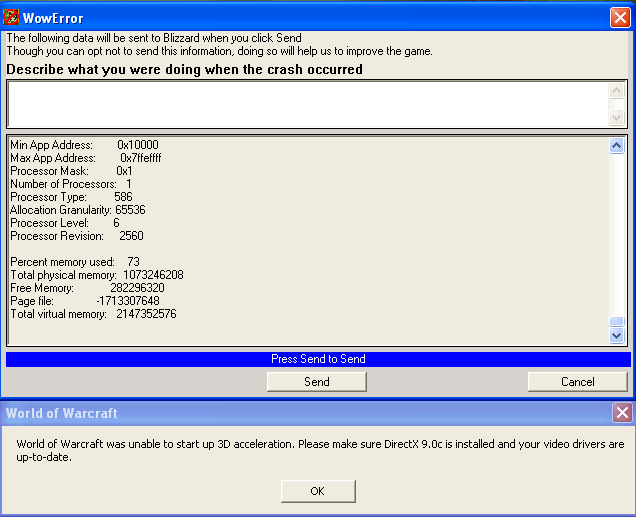Click in the crash description text box
637x517 pixels.
tap(308, 104)
